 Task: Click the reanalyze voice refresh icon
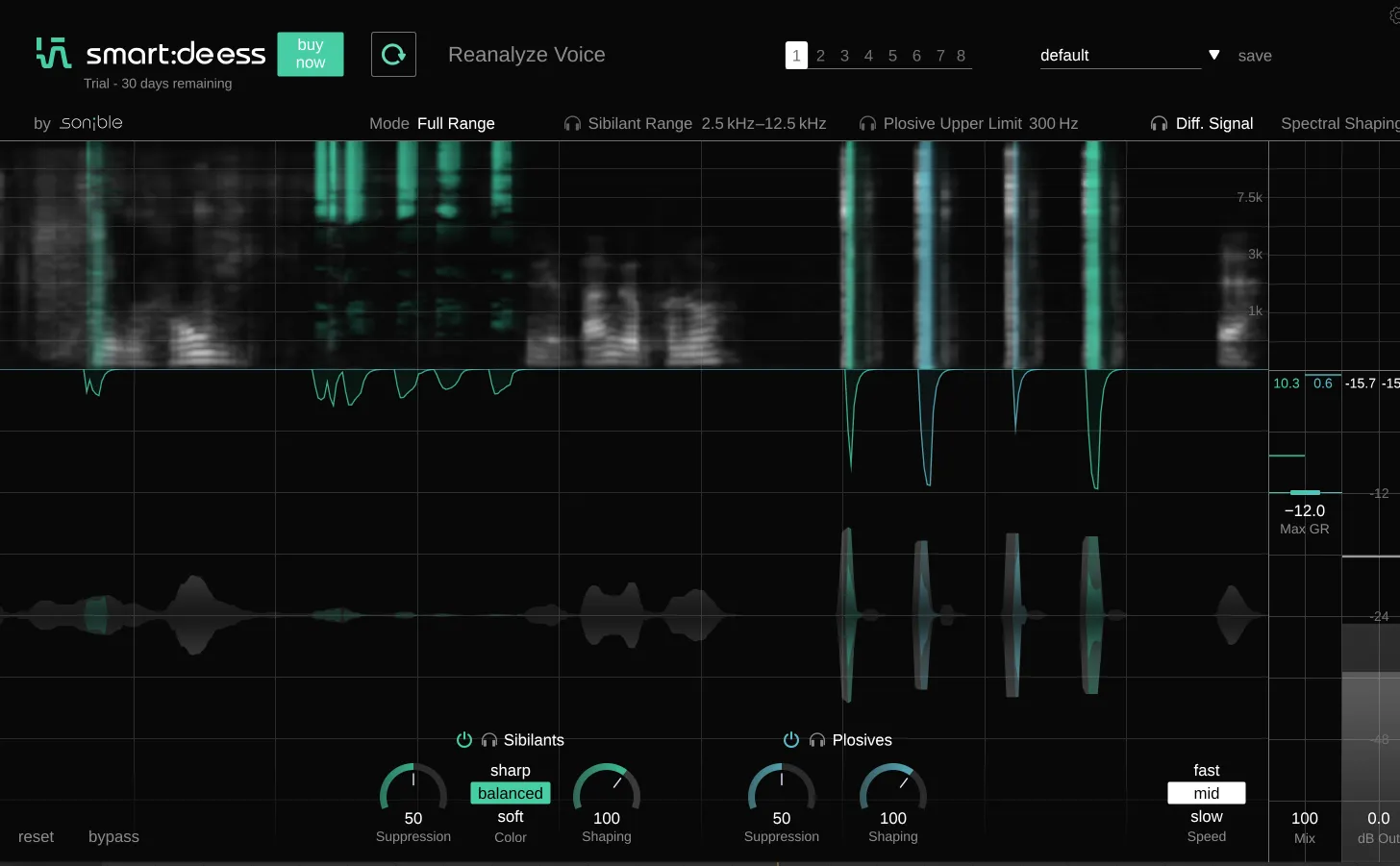[393, 55]
